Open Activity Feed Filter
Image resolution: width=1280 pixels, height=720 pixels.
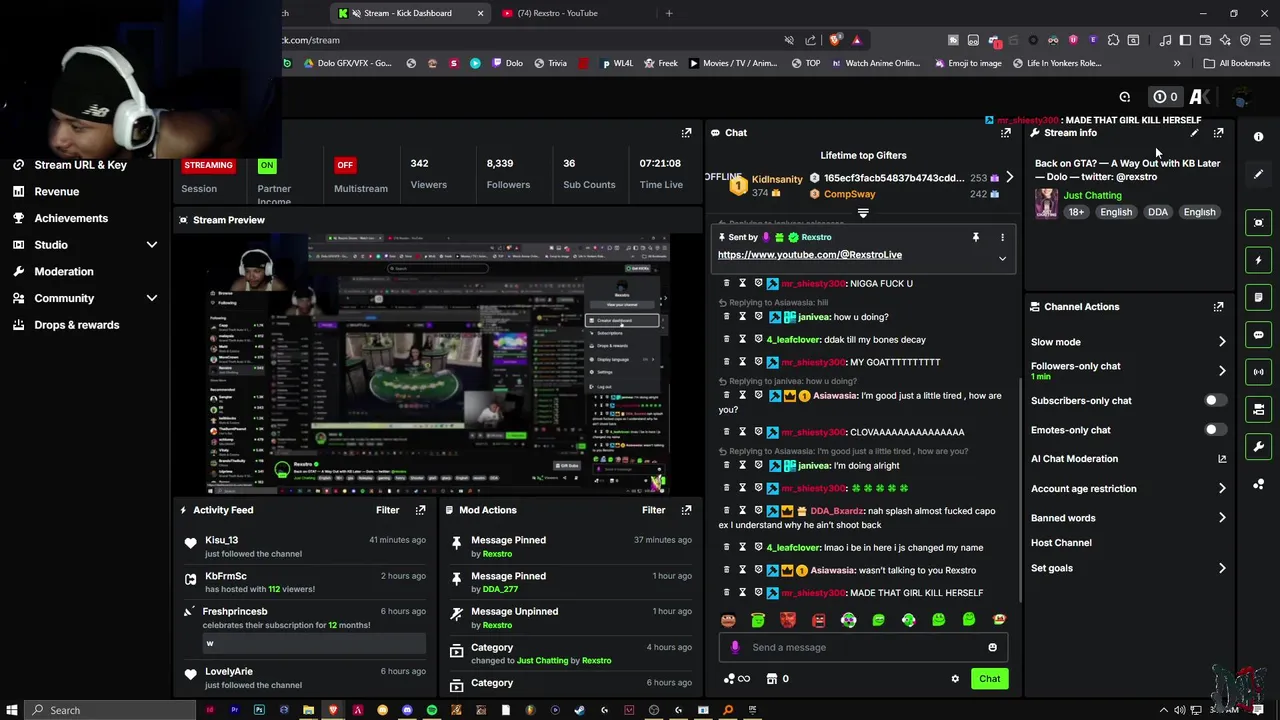tap(387, 510)
